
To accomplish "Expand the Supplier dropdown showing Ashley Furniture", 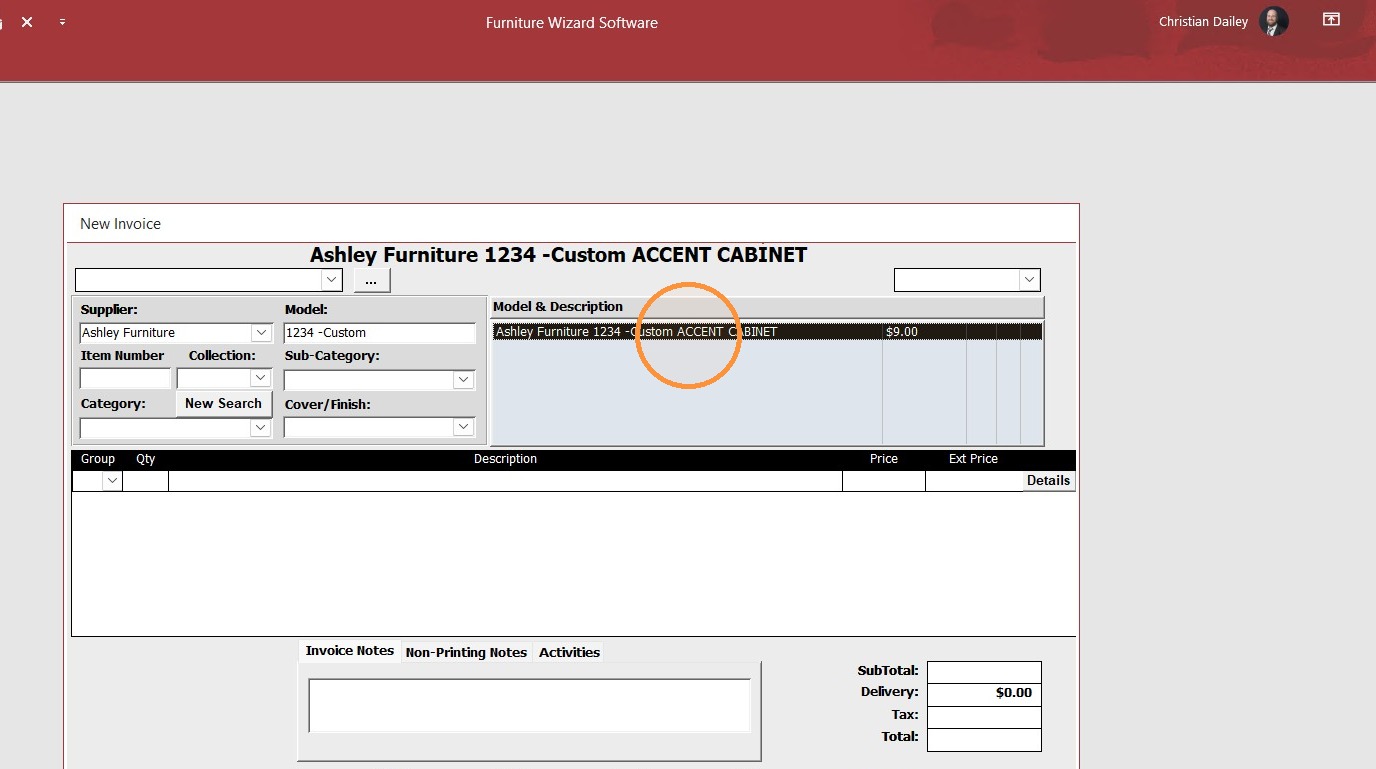I will [262, 333].
